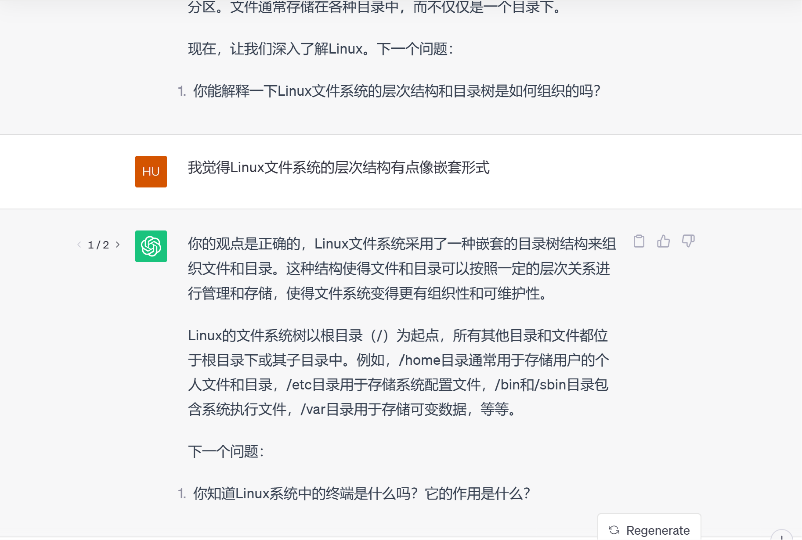Viewport: 802px width, 540px height.
Task: Click the question about 层次结构和目录树
Action: tap(396, 91)
